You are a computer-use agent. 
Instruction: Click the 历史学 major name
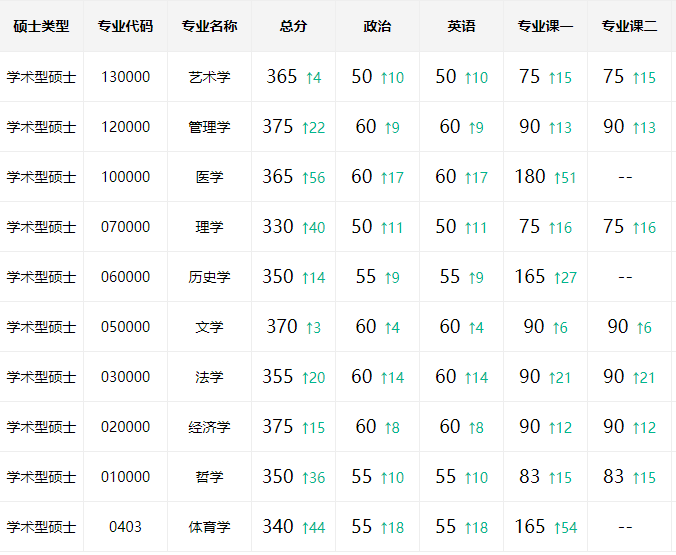tap(209, 277)
